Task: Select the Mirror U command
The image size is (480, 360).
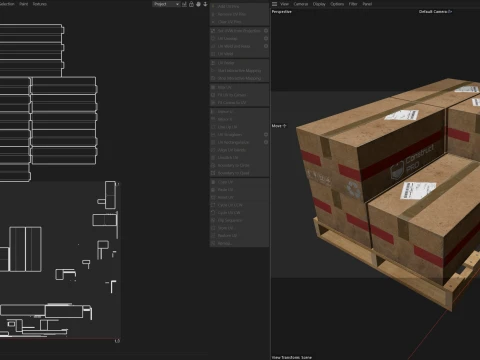Action: coord(239,111)
